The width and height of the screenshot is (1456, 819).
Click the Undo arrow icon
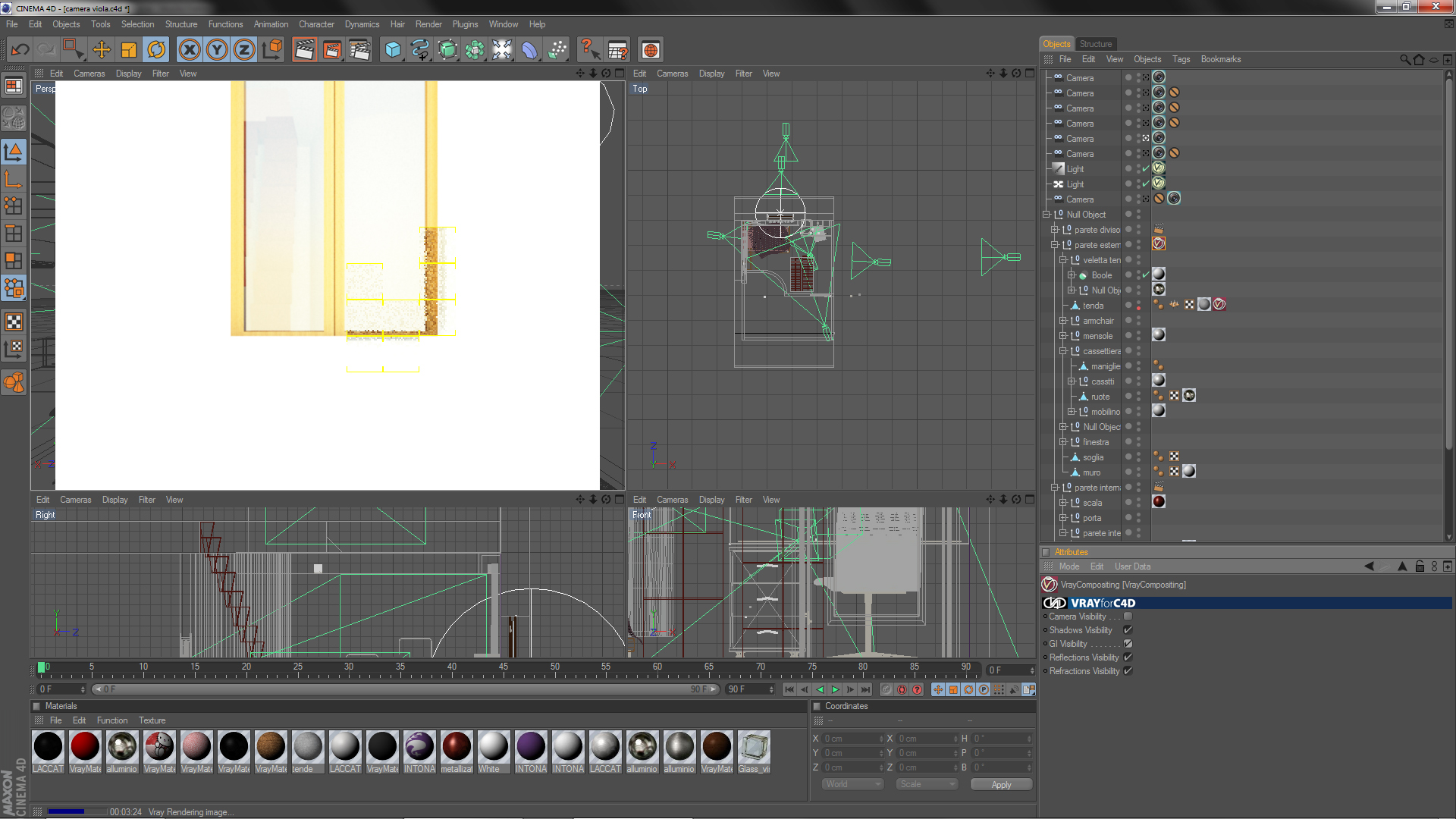pyautogui.click(x=20, y=50)
